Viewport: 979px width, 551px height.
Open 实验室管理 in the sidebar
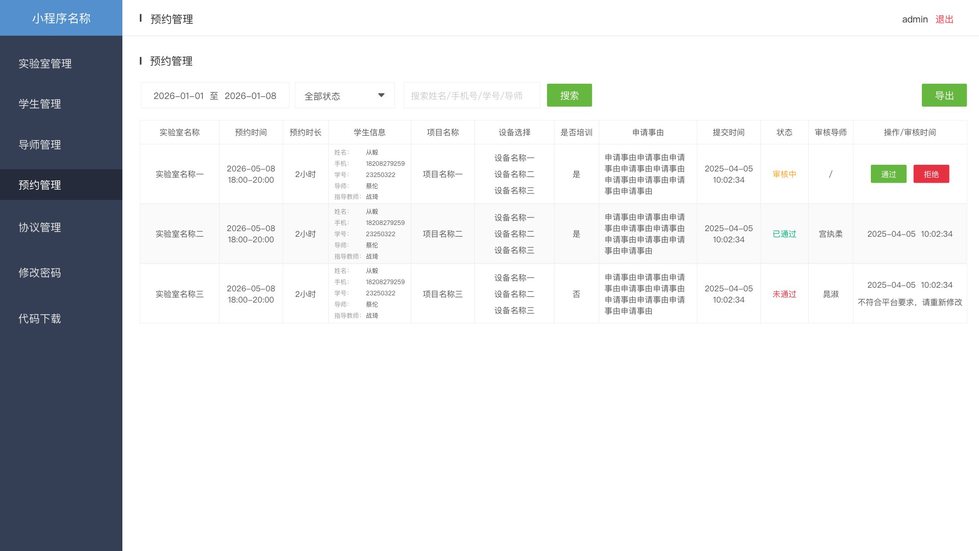pos(45,64)
